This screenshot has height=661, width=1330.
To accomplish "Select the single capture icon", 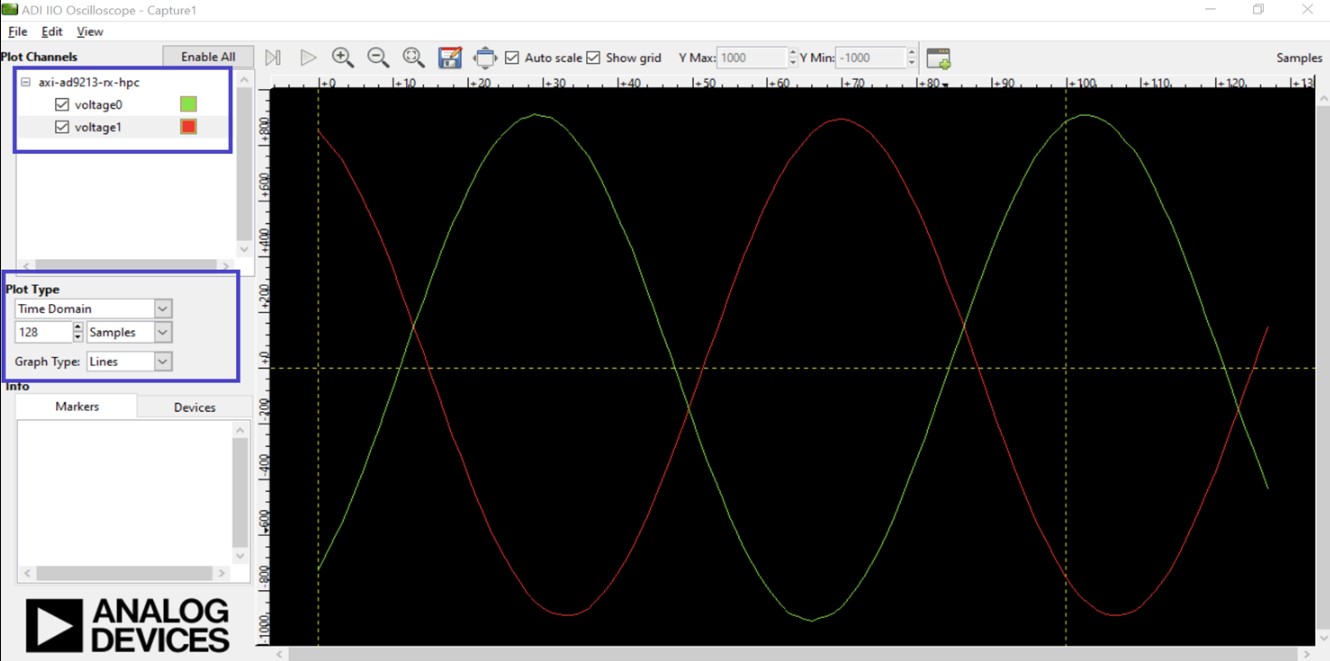I will (x=273, y=57).
